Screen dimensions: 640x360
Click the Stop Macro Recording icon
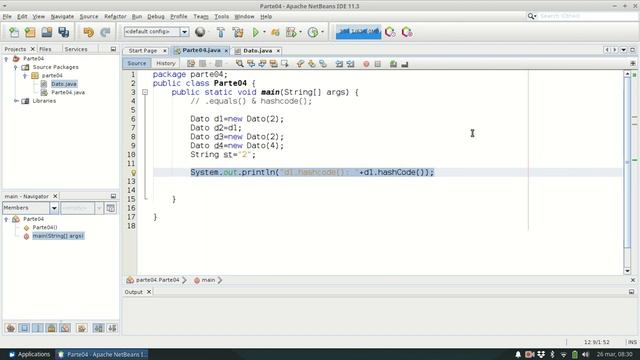[x=378, y=64]
